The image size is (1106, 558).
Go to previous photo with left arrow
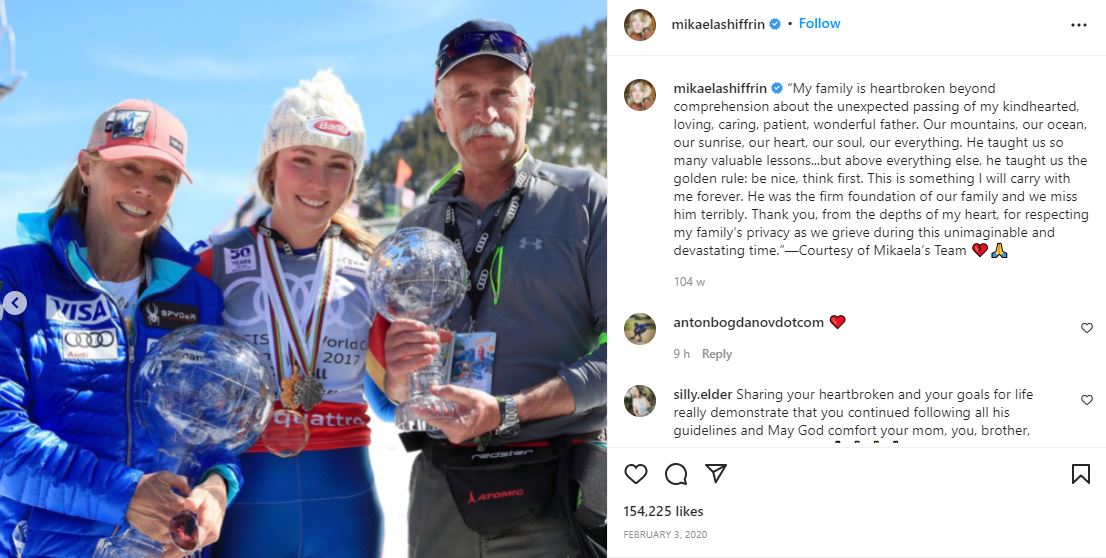(13, 303)
